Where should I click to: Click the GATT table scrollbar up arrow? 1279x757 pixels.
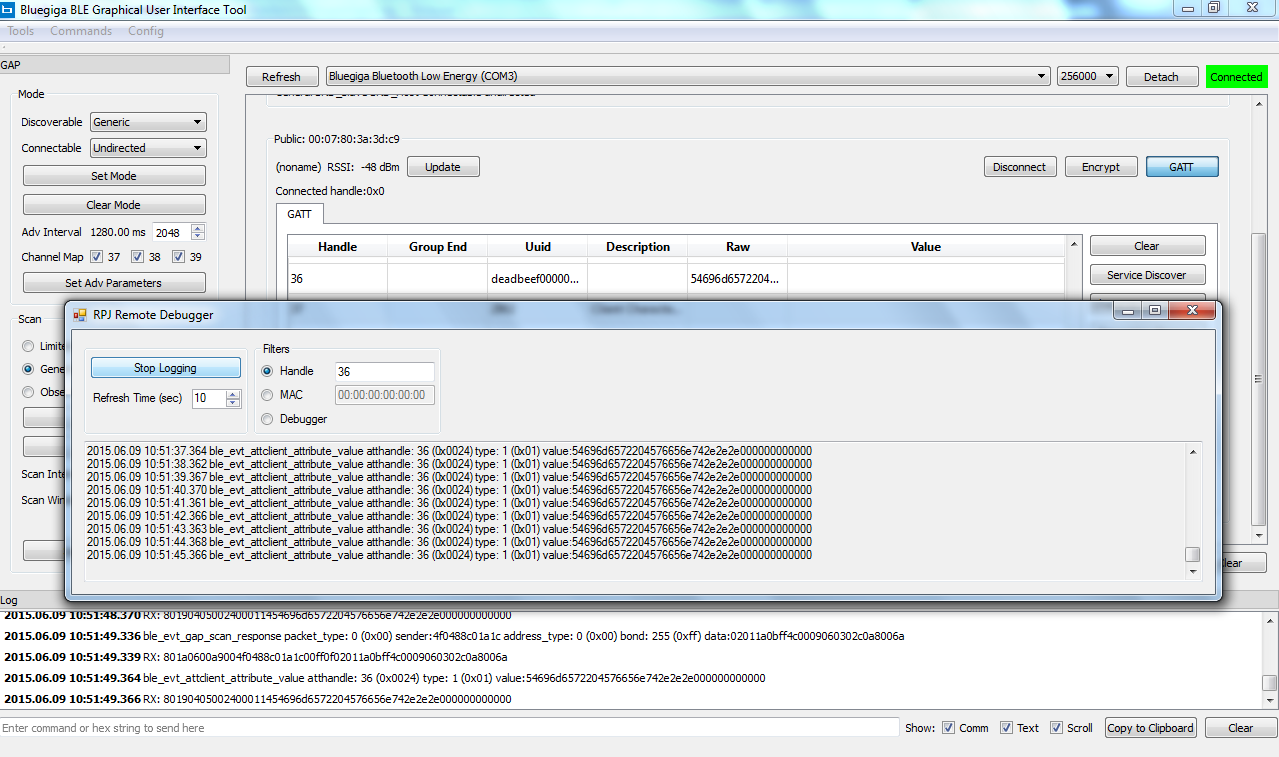[1075, 245]
